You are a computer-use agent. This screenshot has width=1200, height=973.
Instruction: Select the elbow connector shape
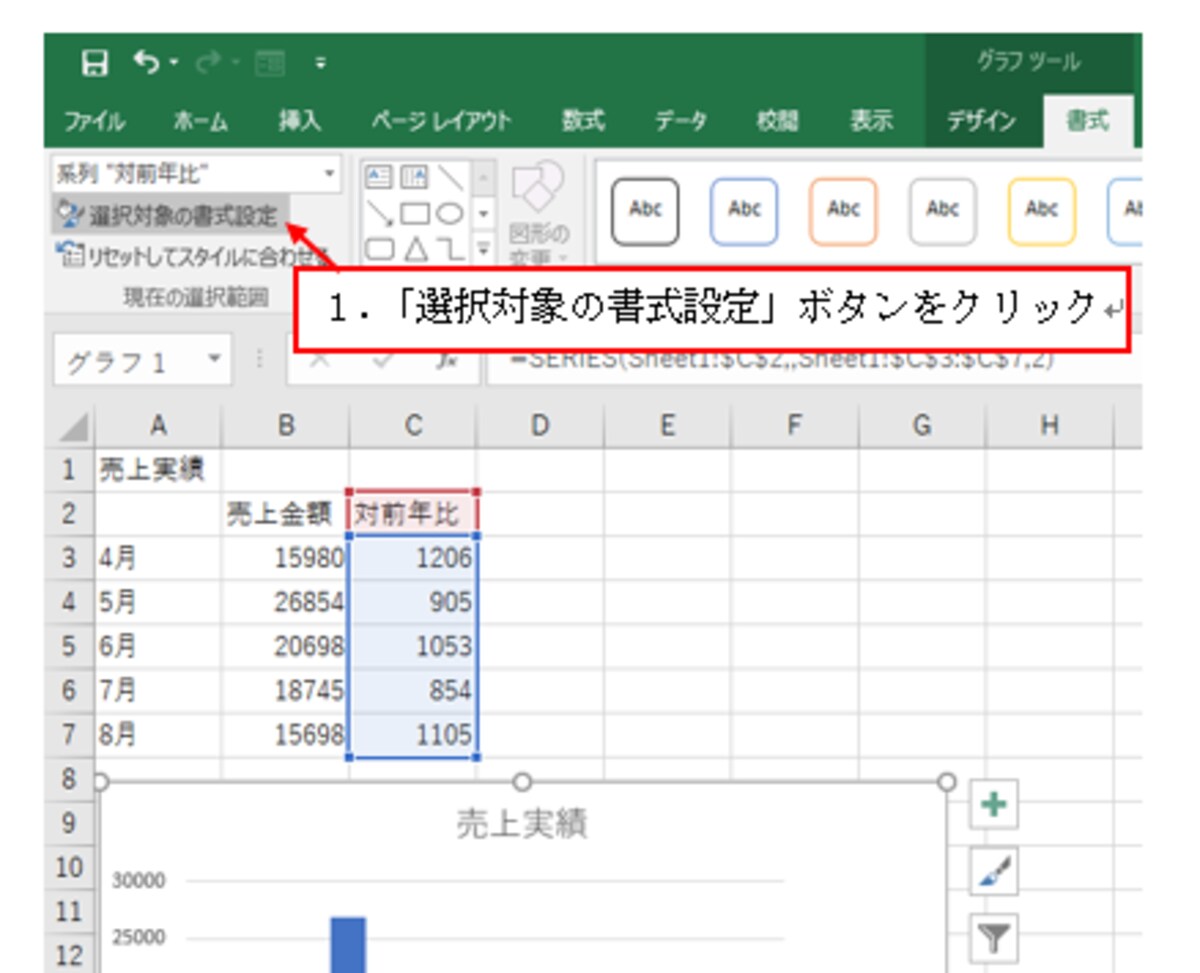pyautogui.click(x=451, y=249)
